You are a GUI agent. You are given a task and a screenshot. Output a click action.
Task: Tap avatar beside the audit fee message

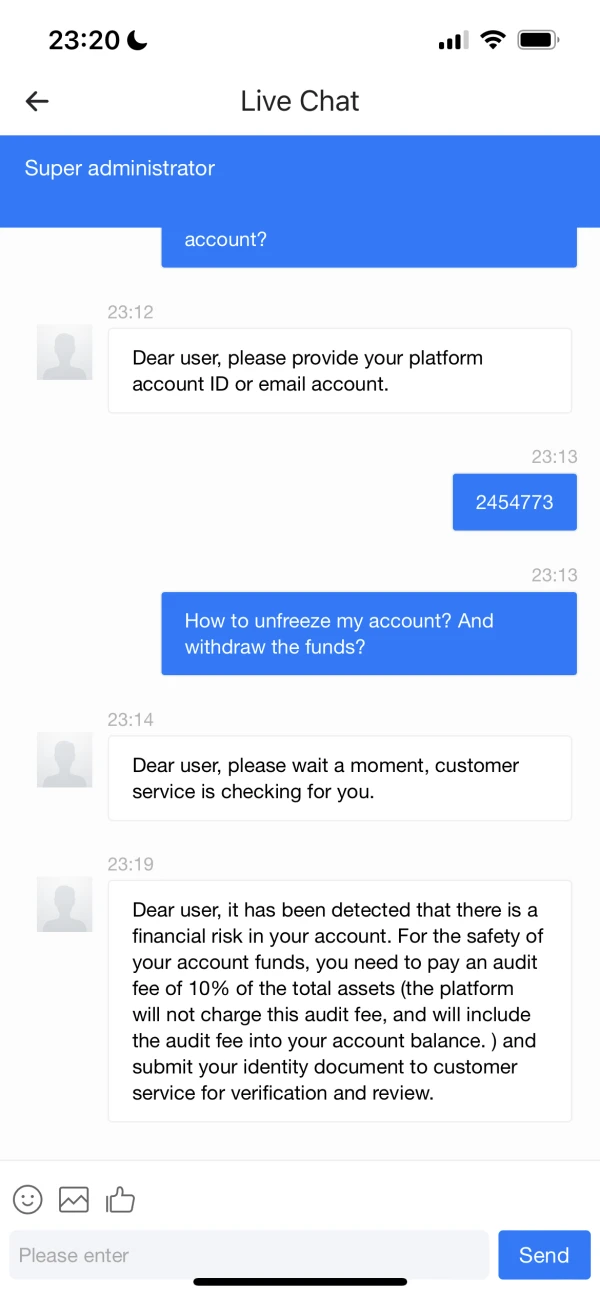point(65,905)
